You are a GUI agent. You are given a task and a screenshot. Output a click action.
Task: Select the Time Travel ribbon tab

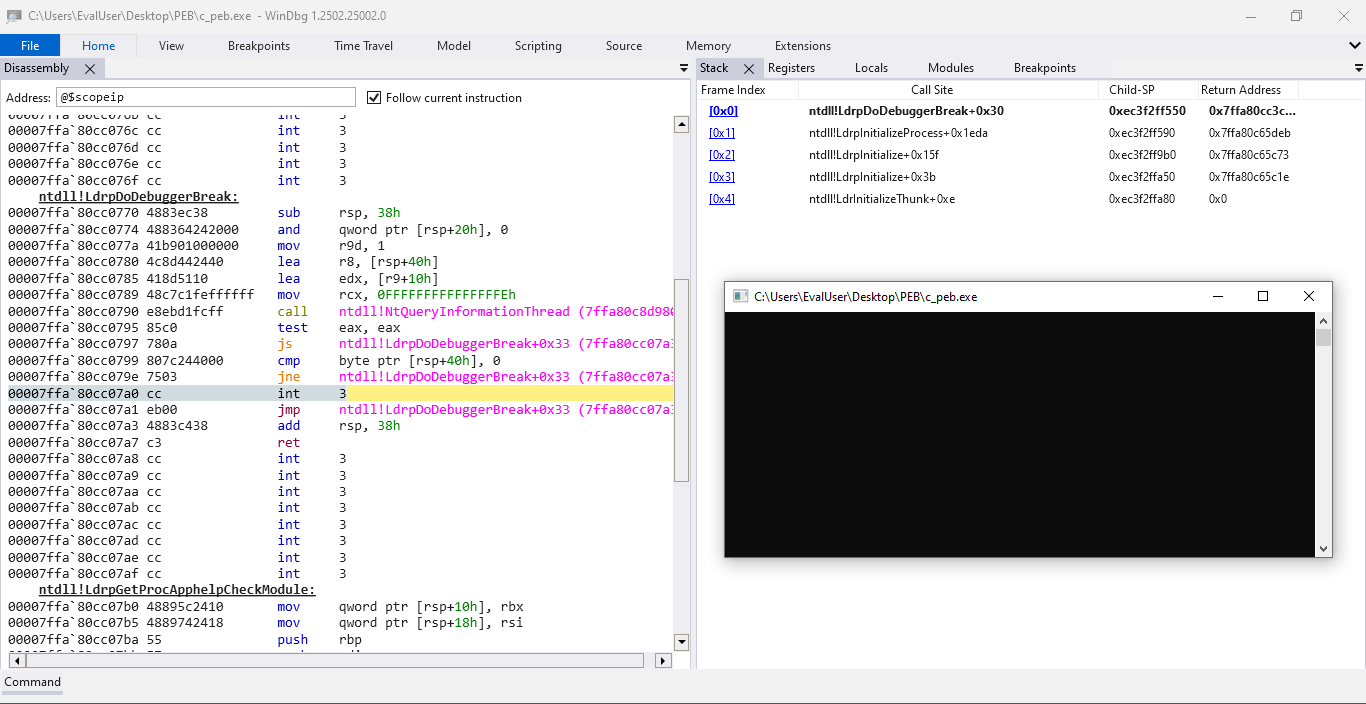(364, 46)
